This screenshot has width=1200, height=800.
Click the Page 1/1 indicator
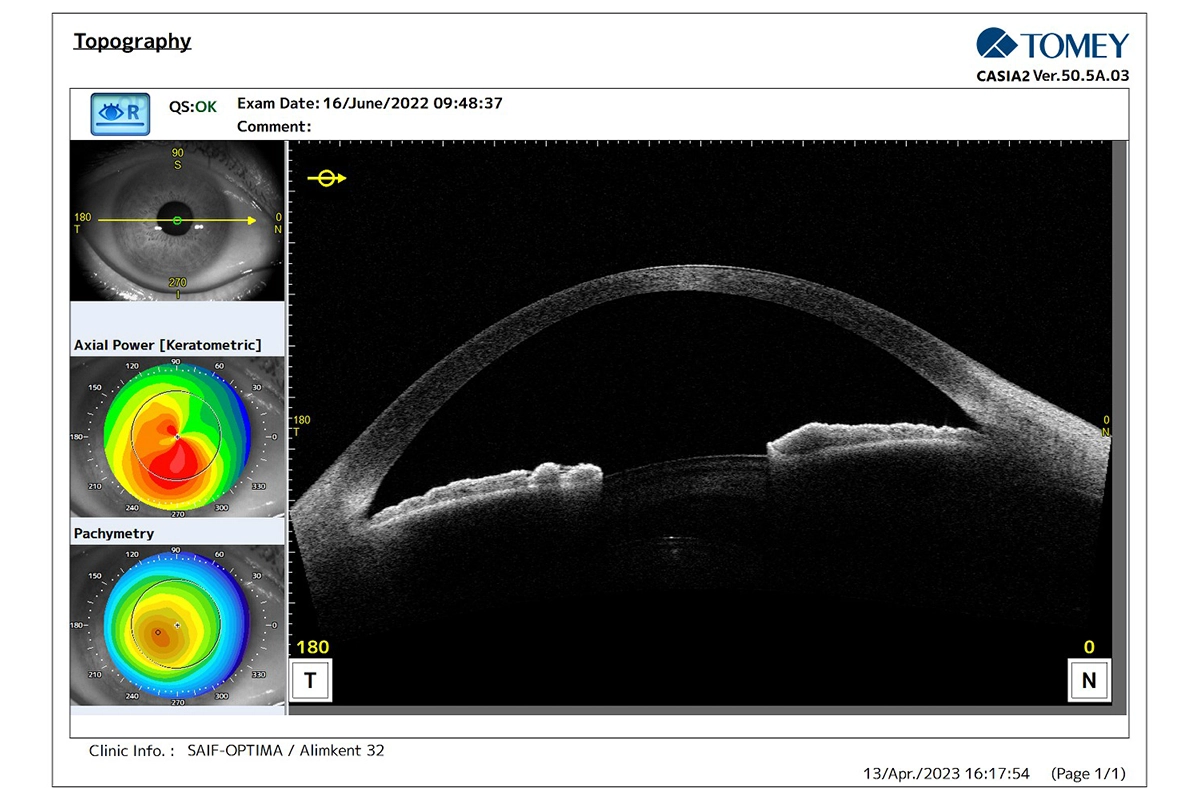coord(1088,773)
